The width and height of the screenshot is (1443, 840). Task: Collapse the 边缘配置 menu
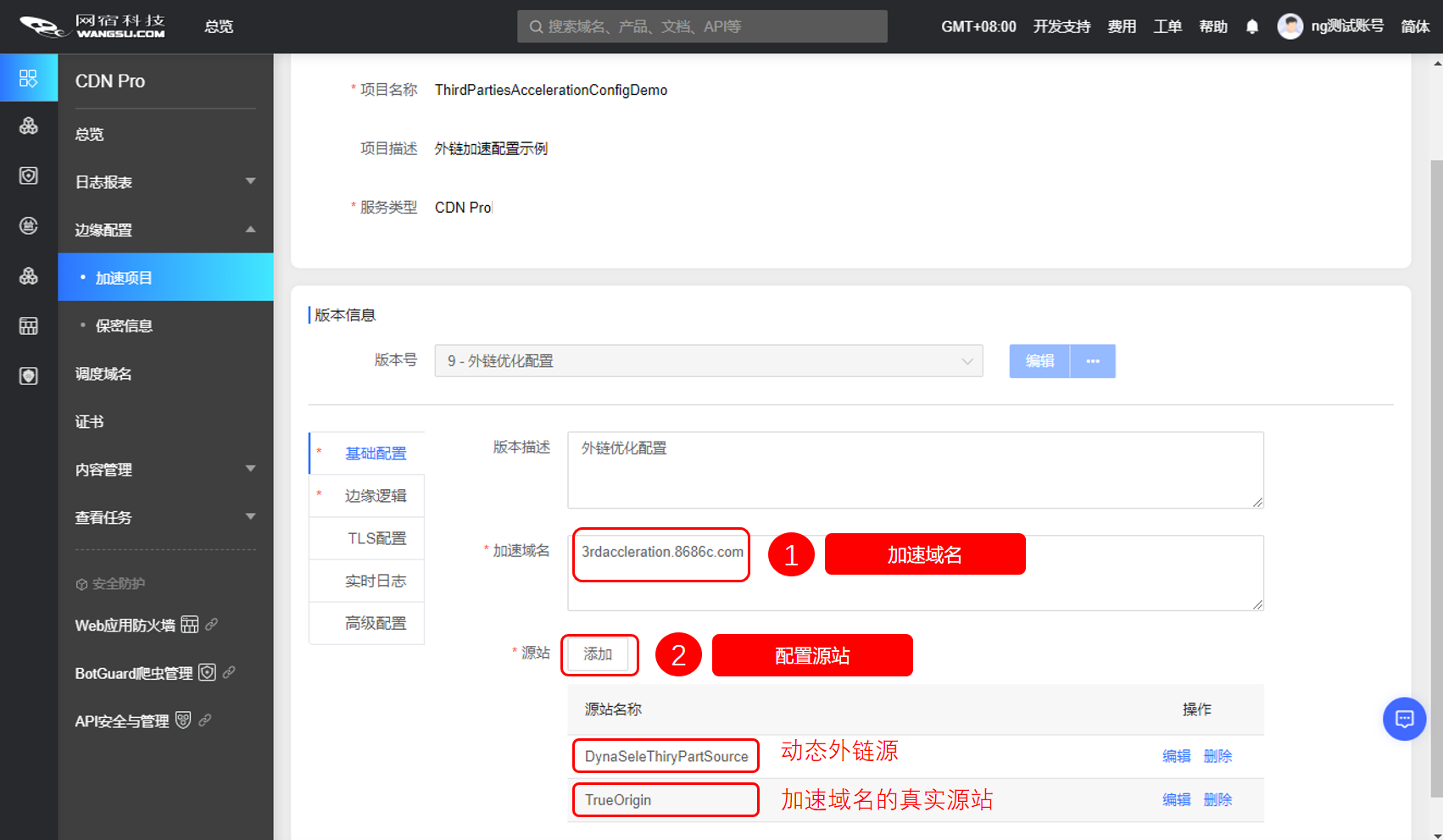pos(250,230)
